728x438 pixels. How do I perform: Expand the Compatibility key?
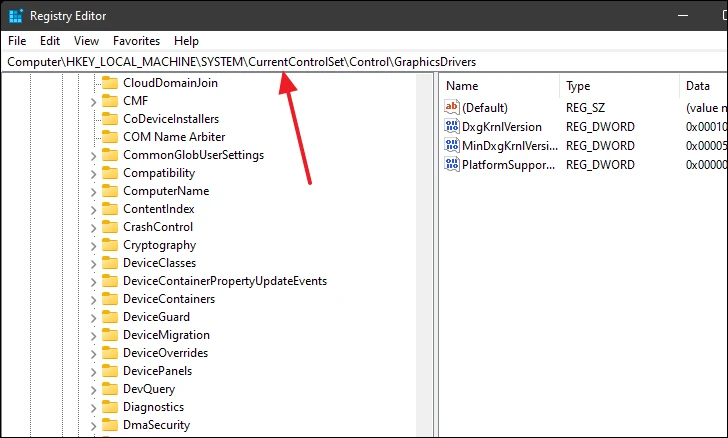(93, 174)
